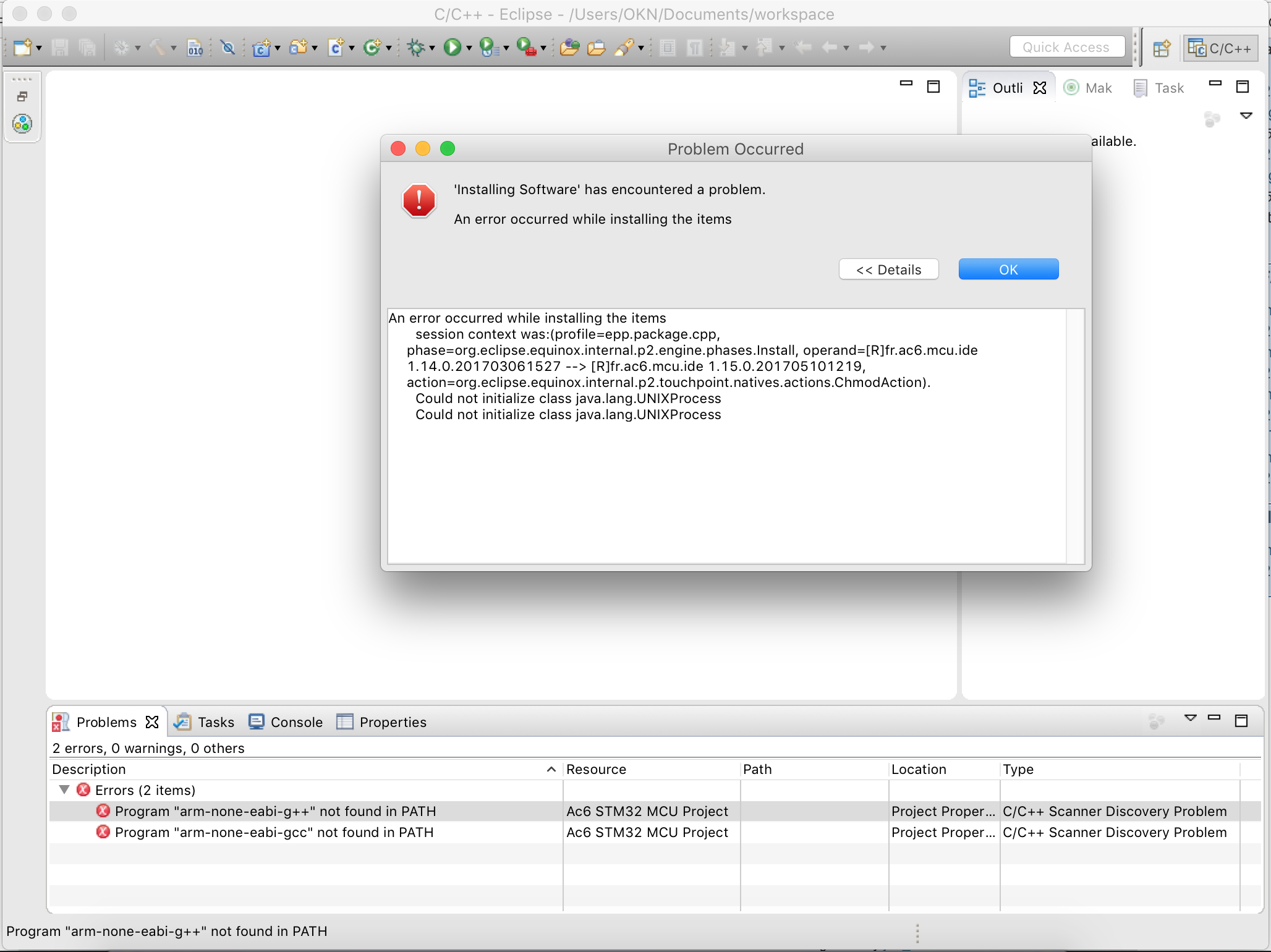Click the New Class icon

tap(372, 48)
